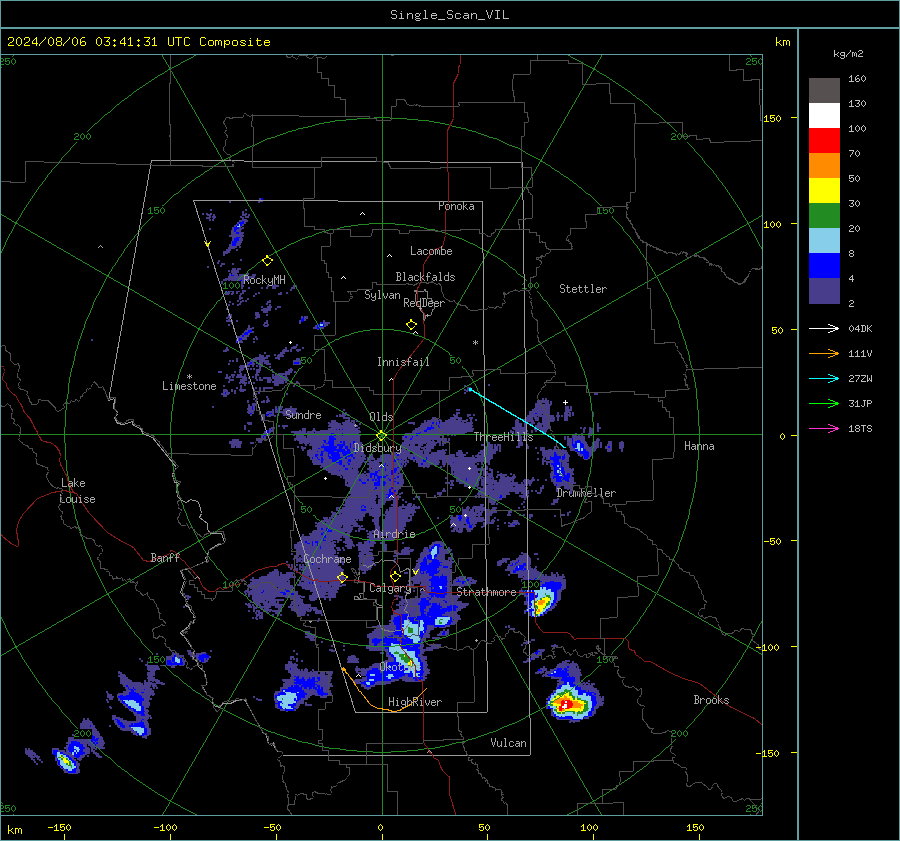This screenshot has width=900, height=841.
Task: Click the light blue 8-20 color swatch
Action: coord(824,241)
